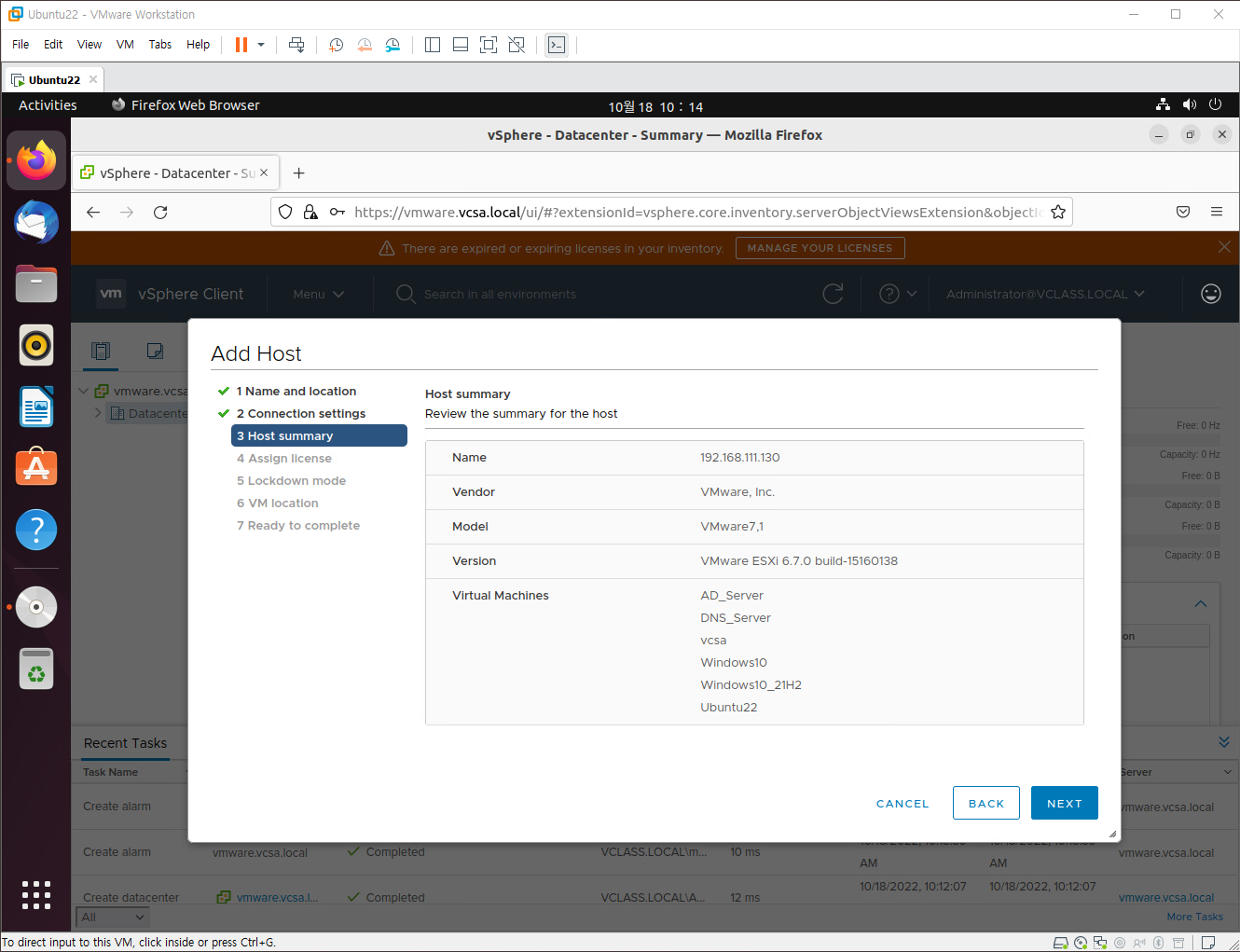Image resolution: width=1240 pixels, height=952 pixels.
Task: Switch to Unity mode icon
Action: 517,45
